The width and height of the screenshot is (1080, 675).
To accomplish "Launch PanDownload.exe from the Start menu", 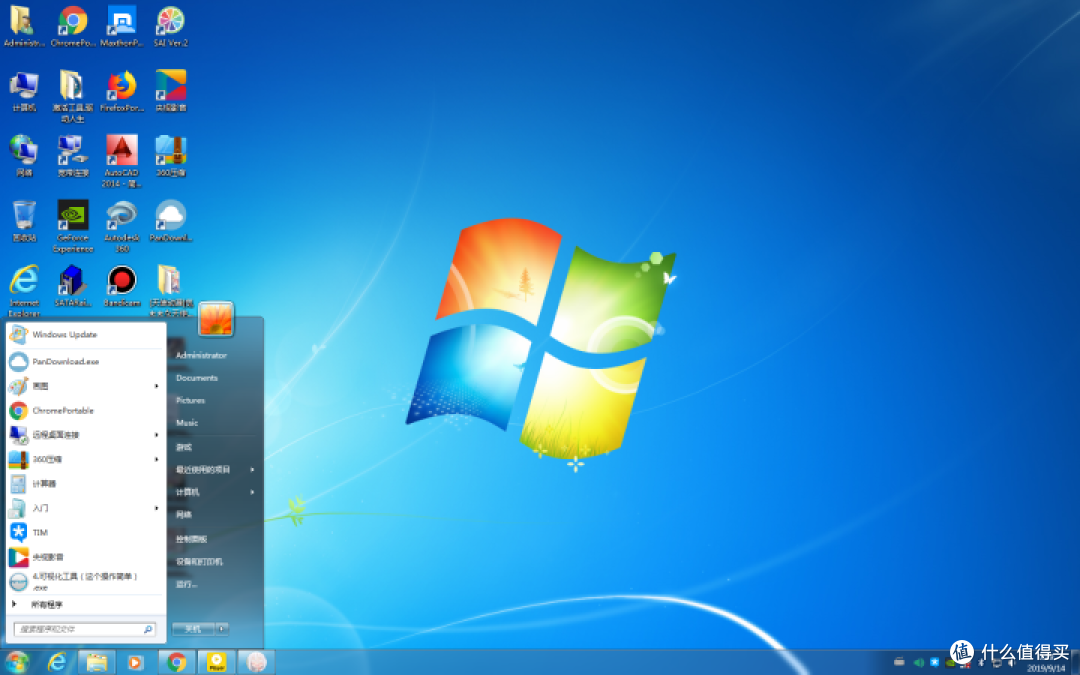I will click(86, 362).
